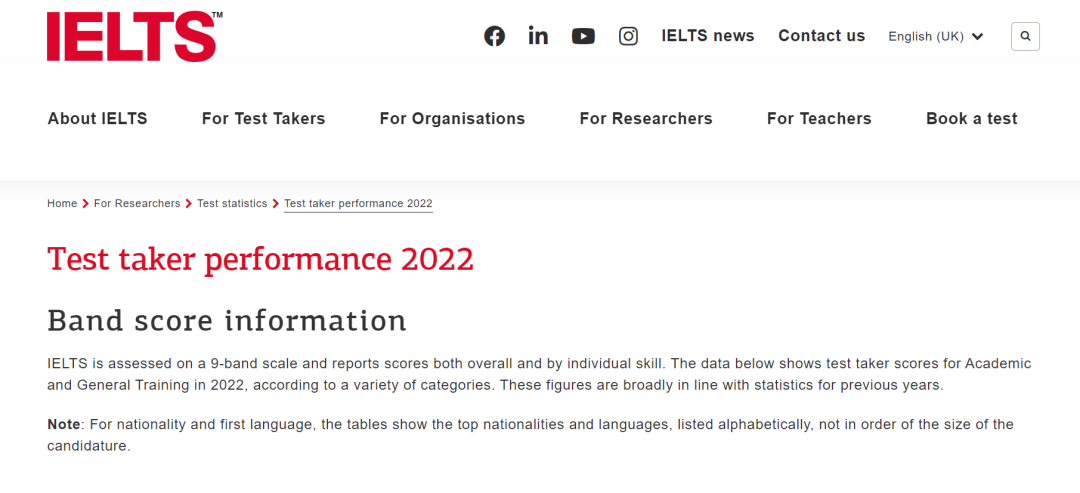Click the search magnifier button

(x=1025, y=36)
